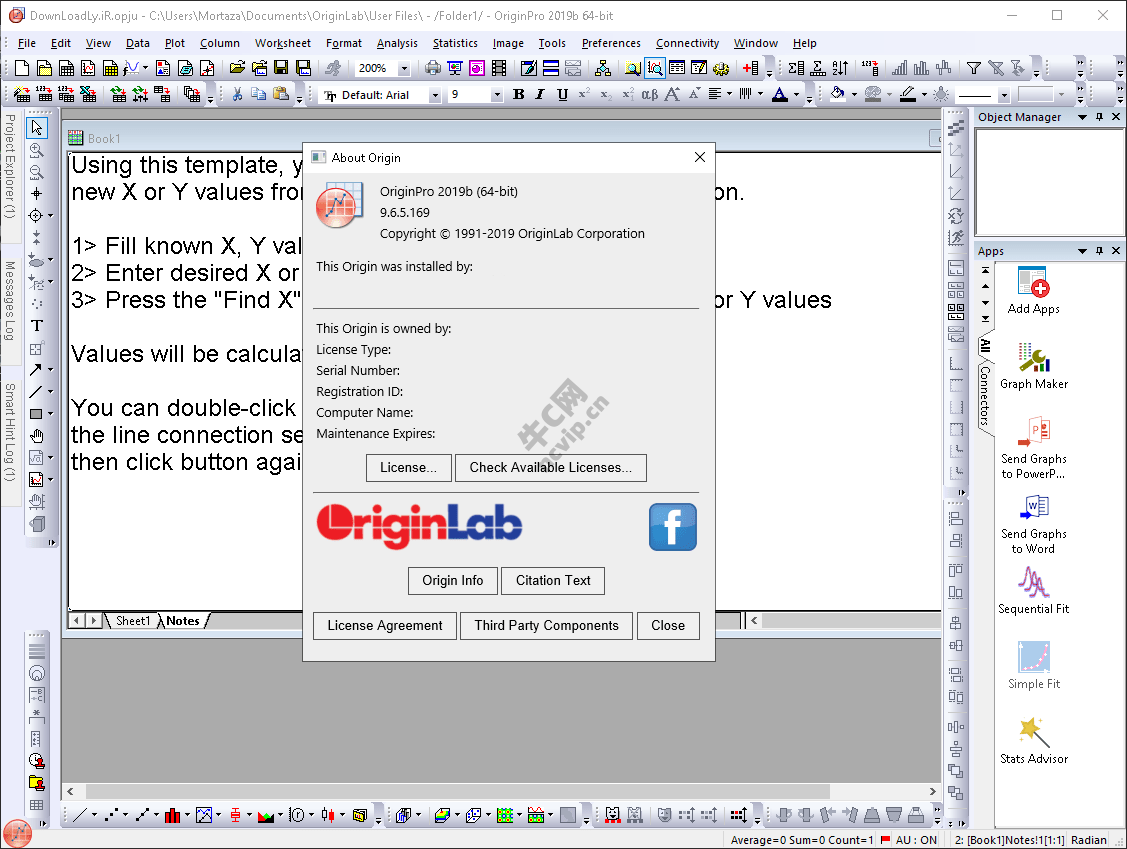Toggle bold formatting
The height and width of the screenshot is (849, 1127).
tap(519, 94)
